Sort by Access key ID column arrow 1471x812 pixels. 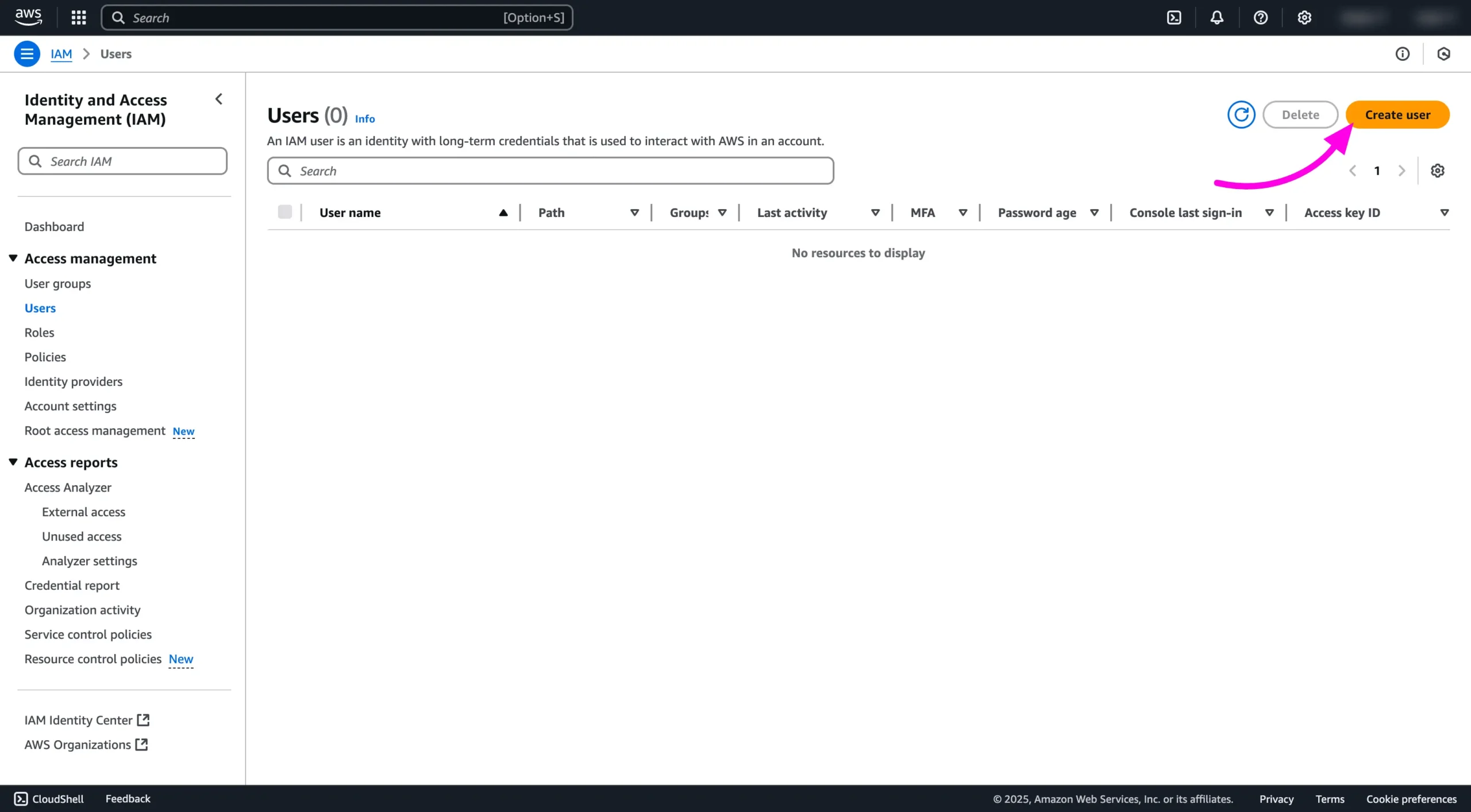click(x=1444, y=213)
